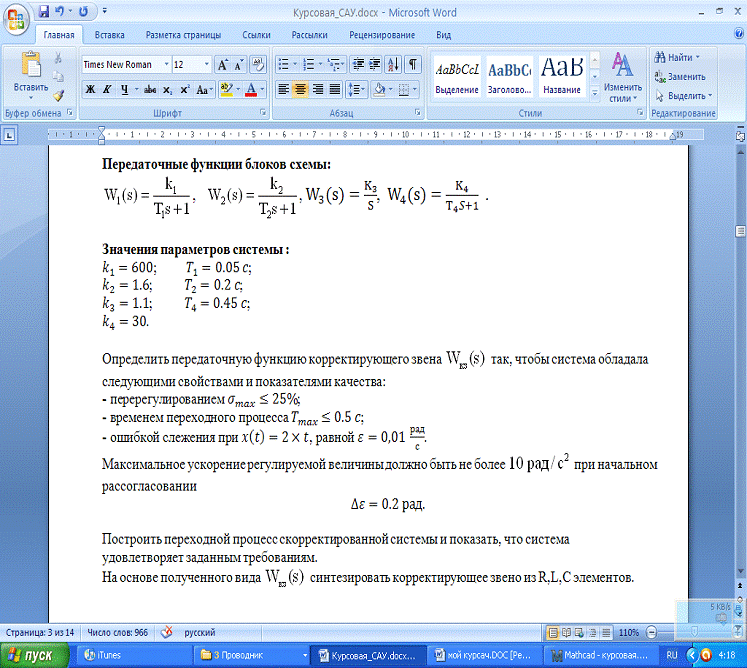
Task: Open Change Styles (Изменить стили)
Action: pos(622,78)
